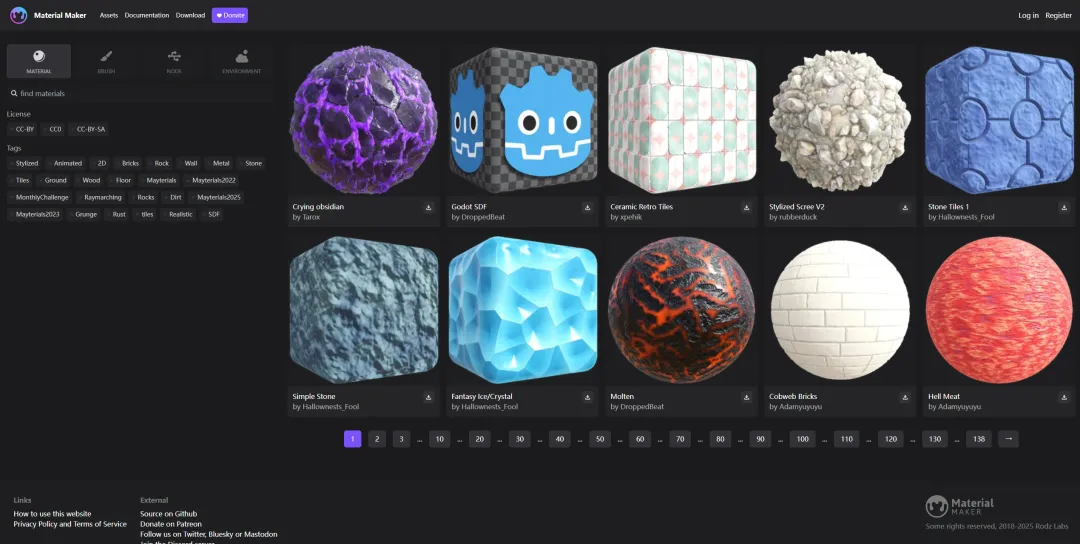Click Register
This screenshot has width=1080, height=544.
[1058, 15]
